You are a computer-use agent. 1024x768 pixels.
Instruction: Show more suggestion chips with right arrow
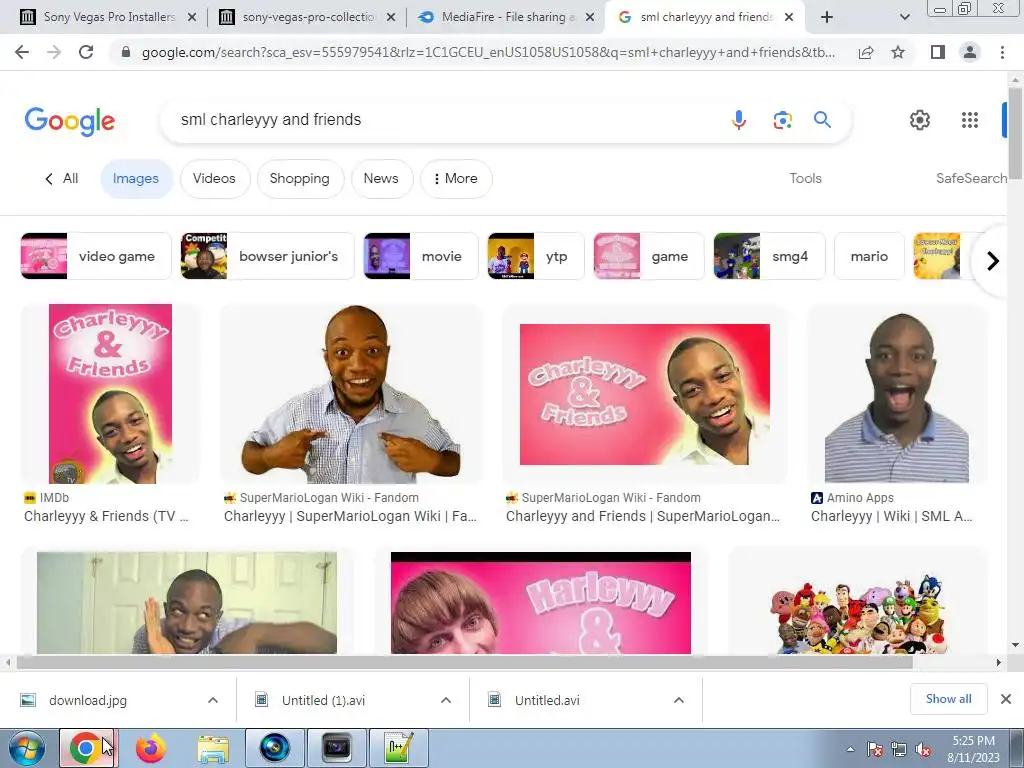coord(993,261)
